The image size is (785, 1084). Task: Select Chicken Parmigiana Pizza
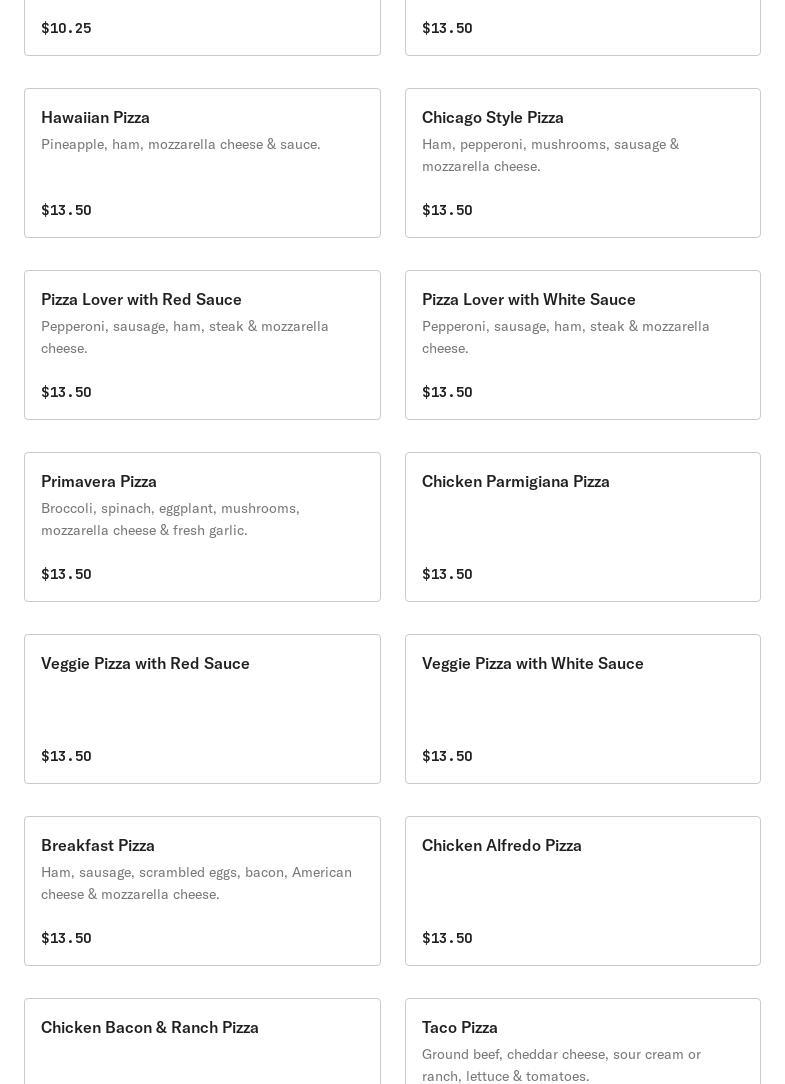(582, 527)
